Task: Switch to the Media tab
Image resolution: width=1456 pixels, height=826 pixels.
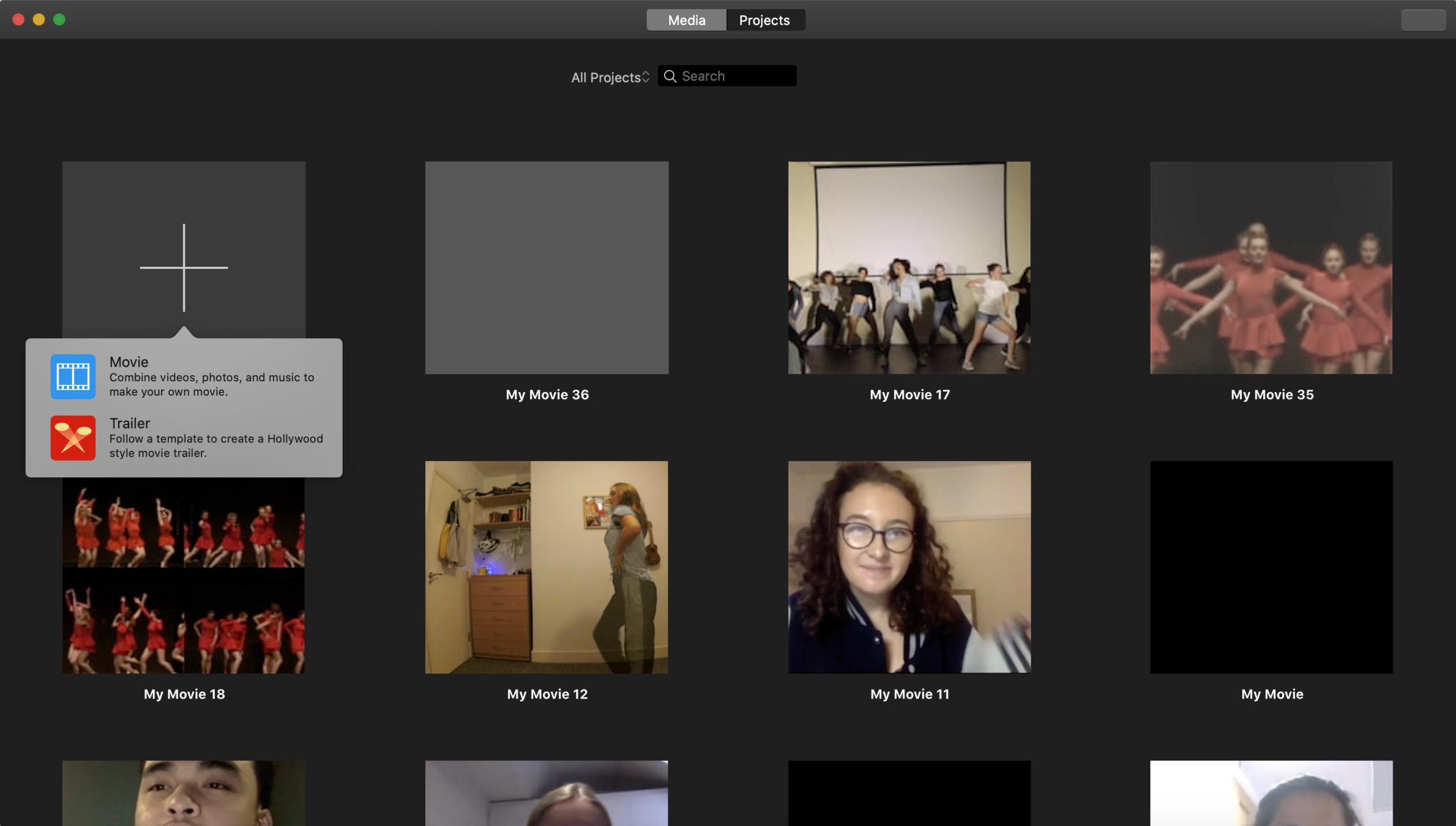Action: click(686, 20)
